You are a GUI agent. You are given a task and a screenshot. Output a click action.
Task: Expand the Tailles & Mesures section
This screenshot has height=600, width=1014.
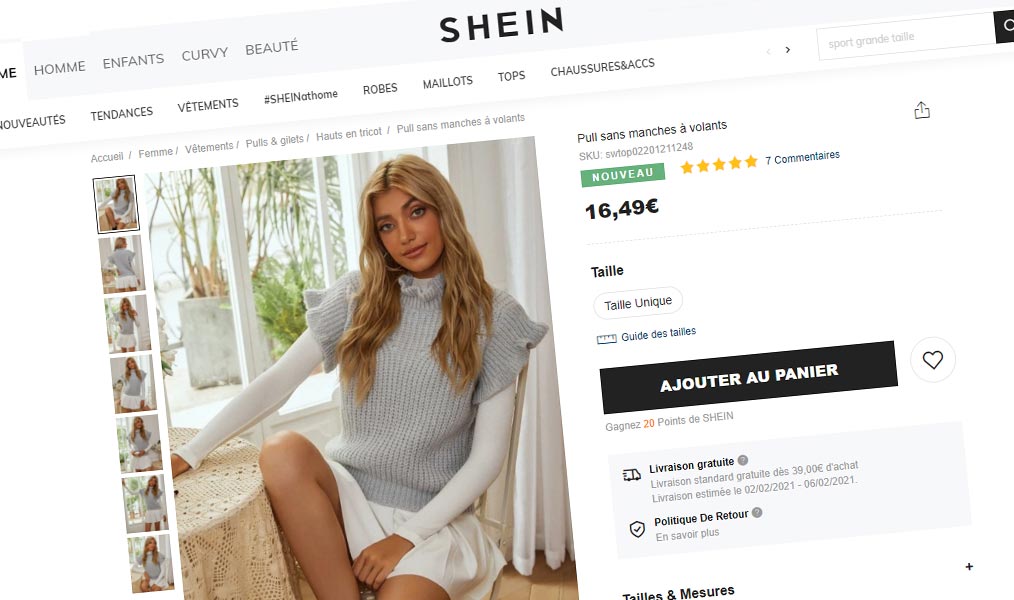pos(969,566)
